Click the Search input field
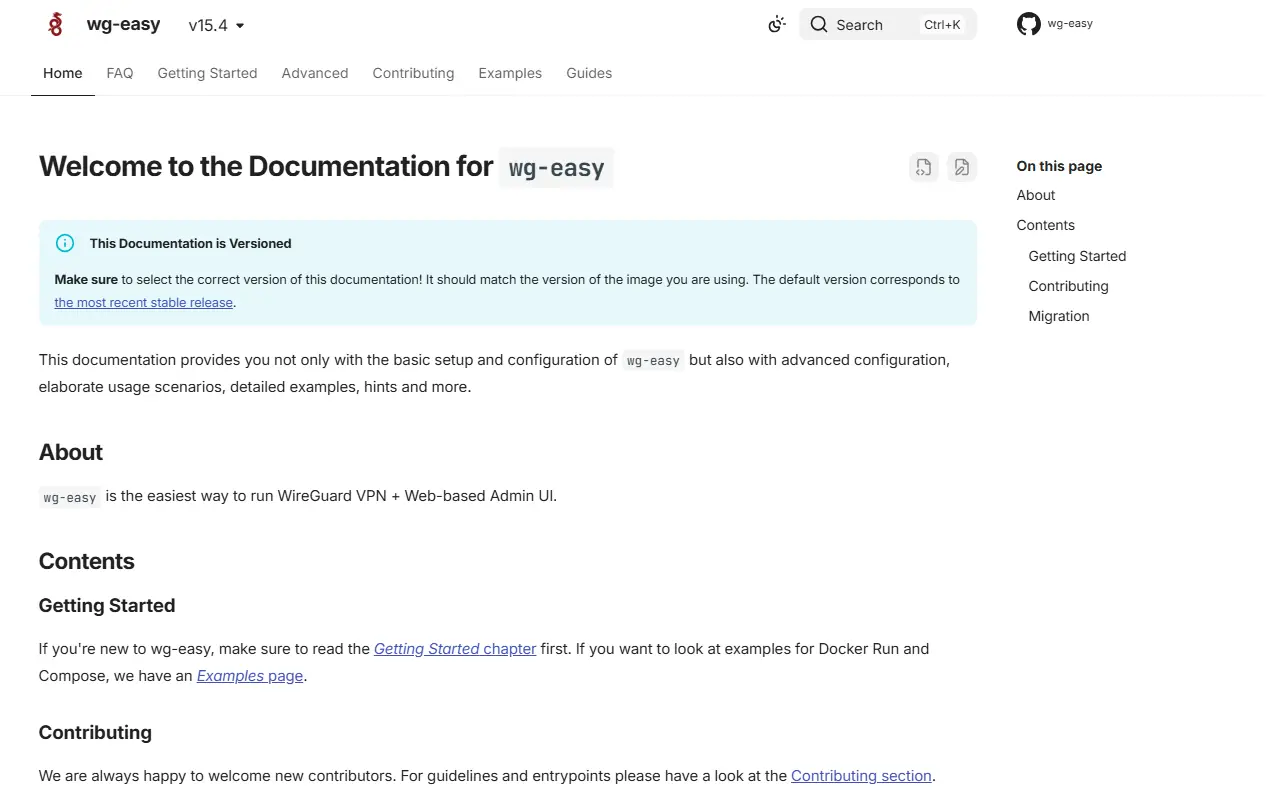This screenshot has width=1280, height=800. pyautogui.click(x=888, y=25)
